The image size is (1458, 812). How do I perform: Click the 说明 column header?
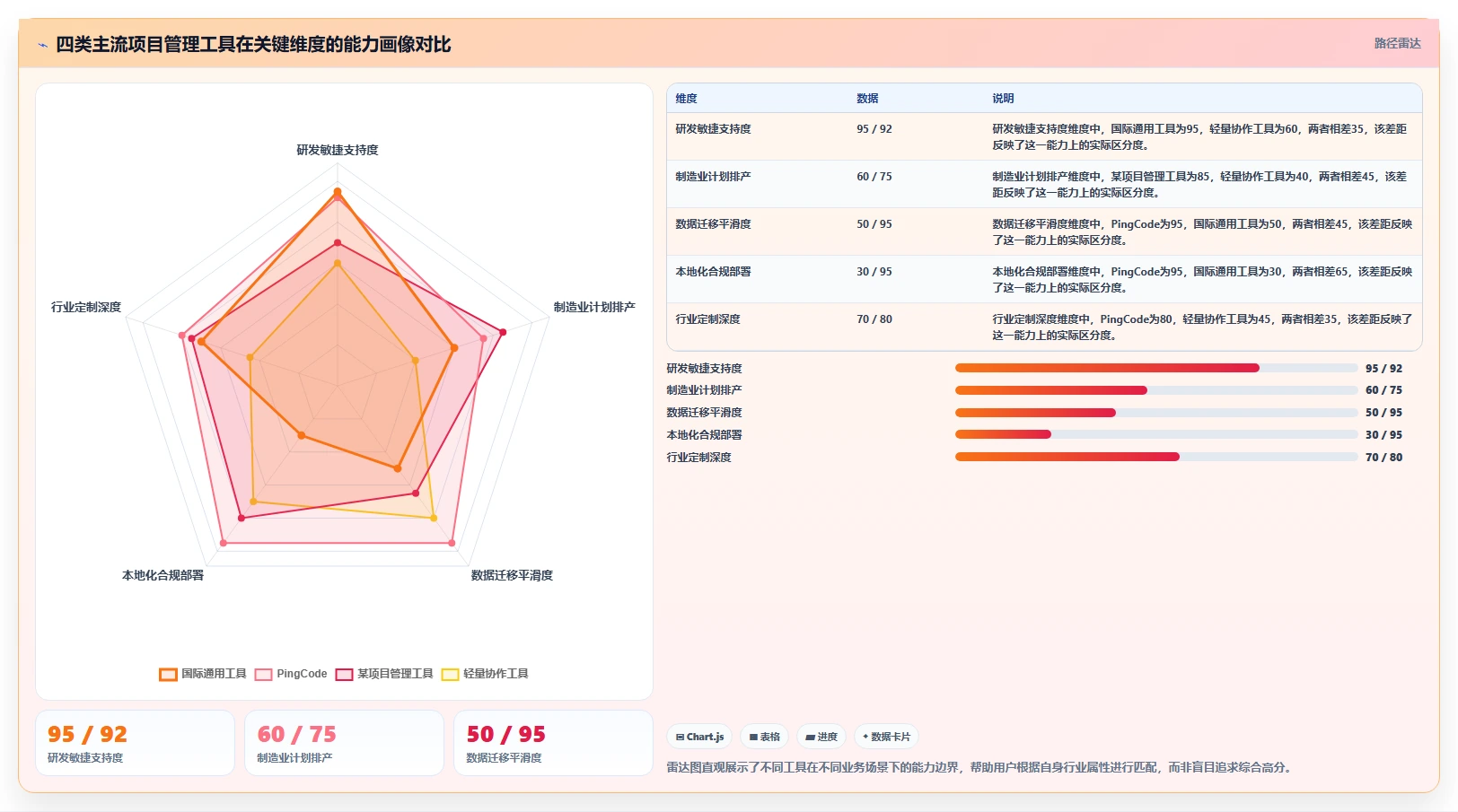(x=1003, y=99)
